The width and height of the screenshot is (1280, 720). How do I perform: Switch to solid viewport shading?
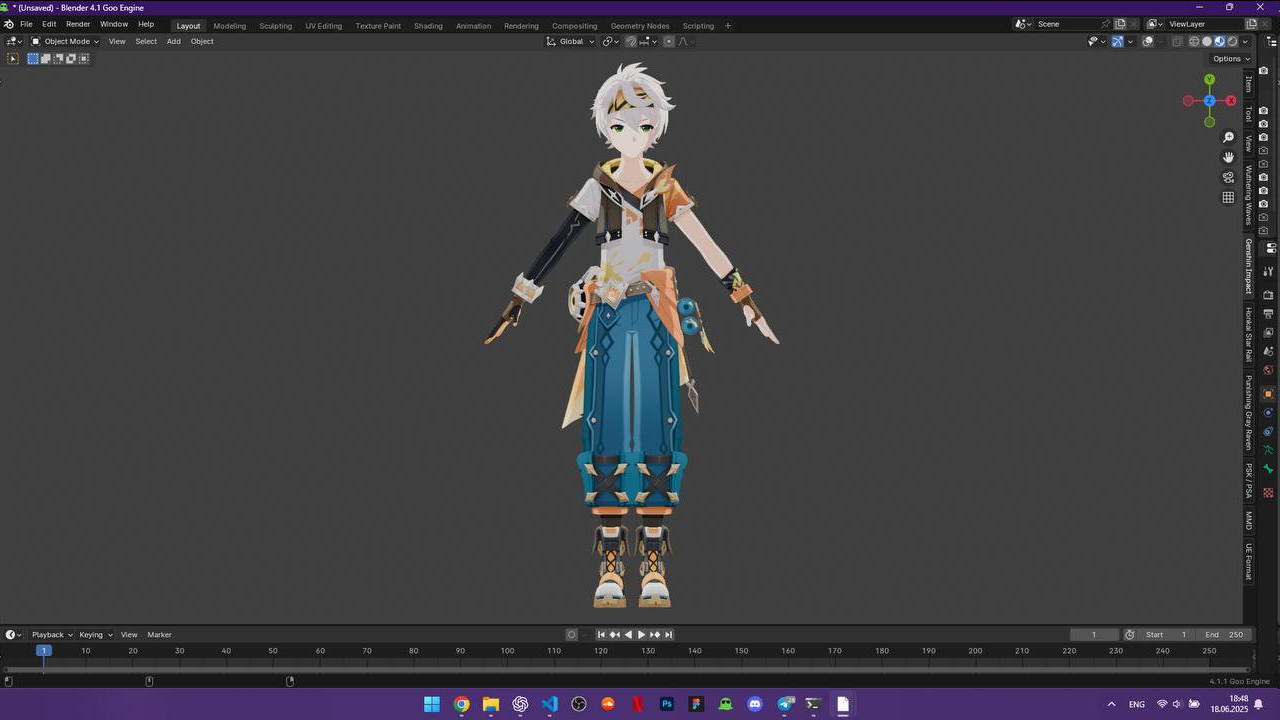1207,41
